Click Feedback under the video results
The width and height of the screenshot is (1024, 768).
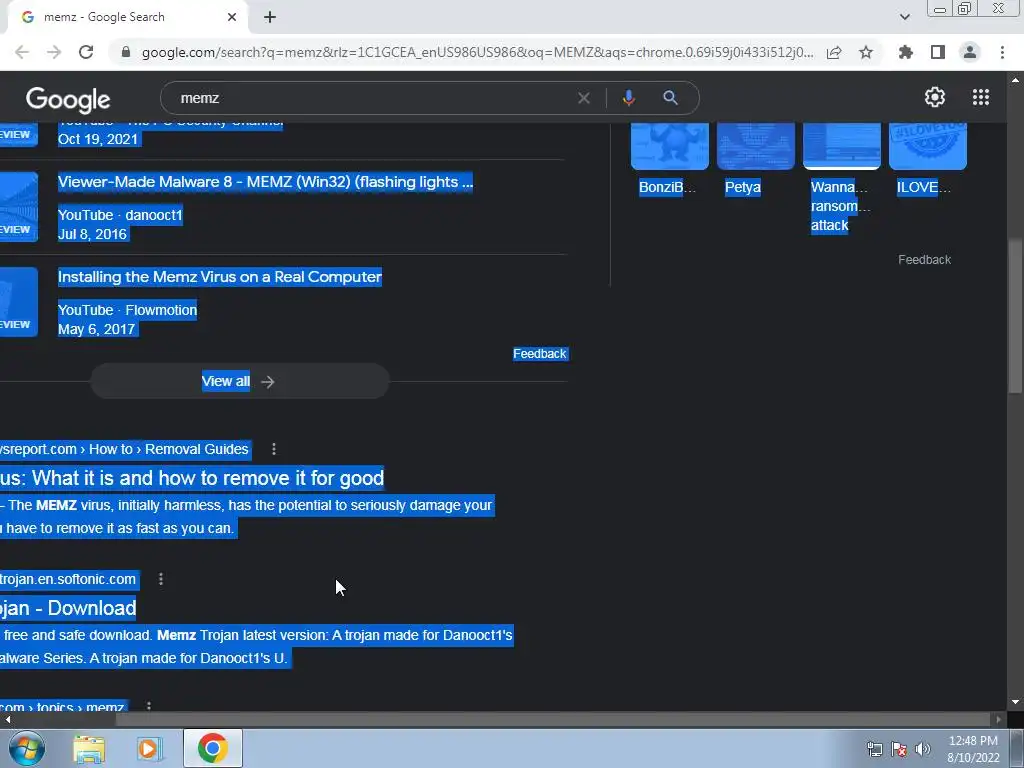coord(539,354)
